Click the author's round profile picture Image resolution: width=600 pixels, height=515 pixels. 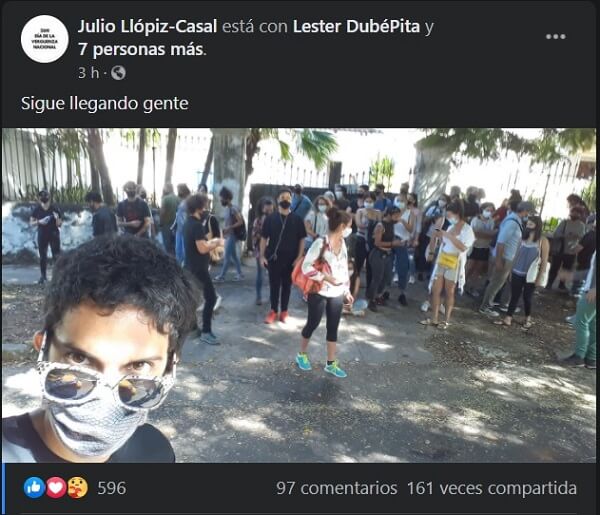tap(44, 39)
